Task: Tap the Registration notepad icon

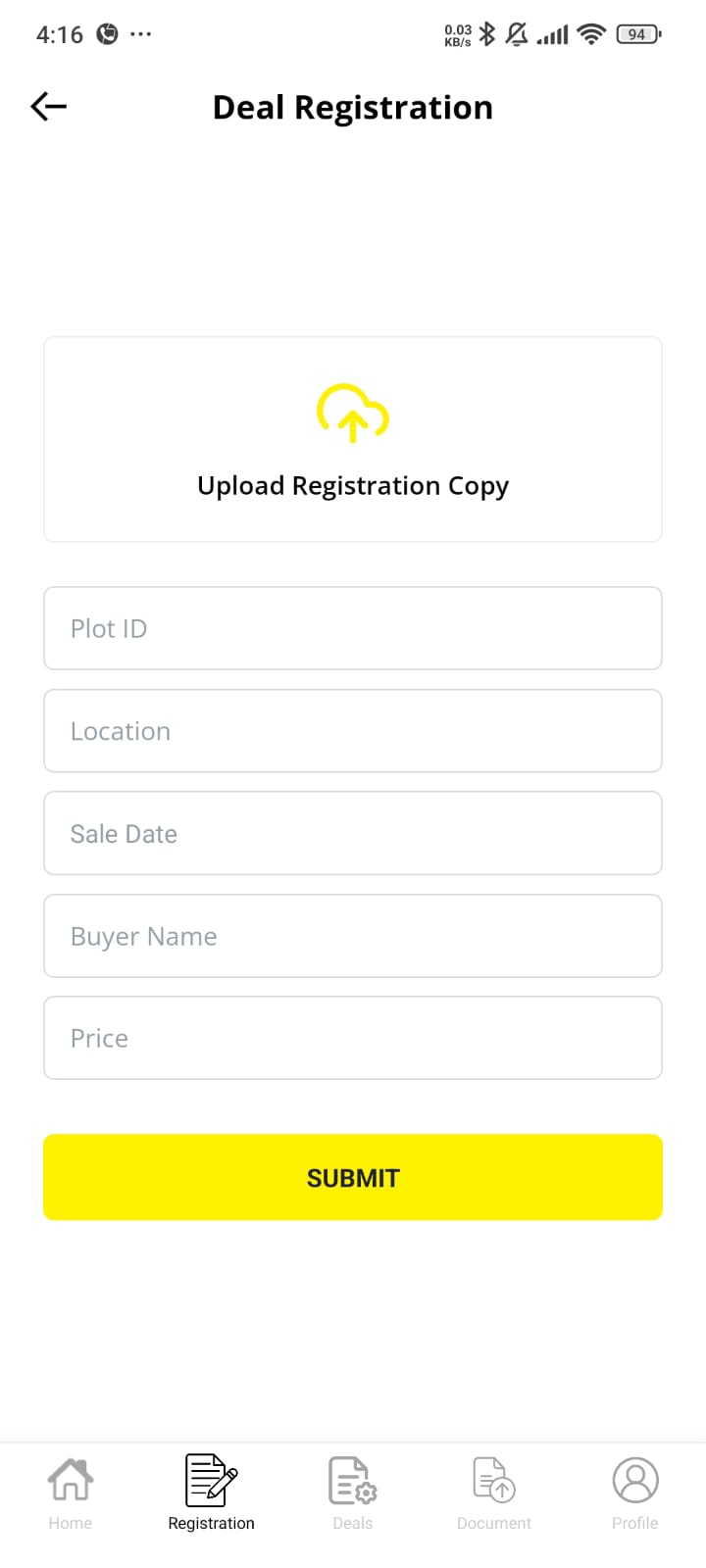Action: 211,1480
